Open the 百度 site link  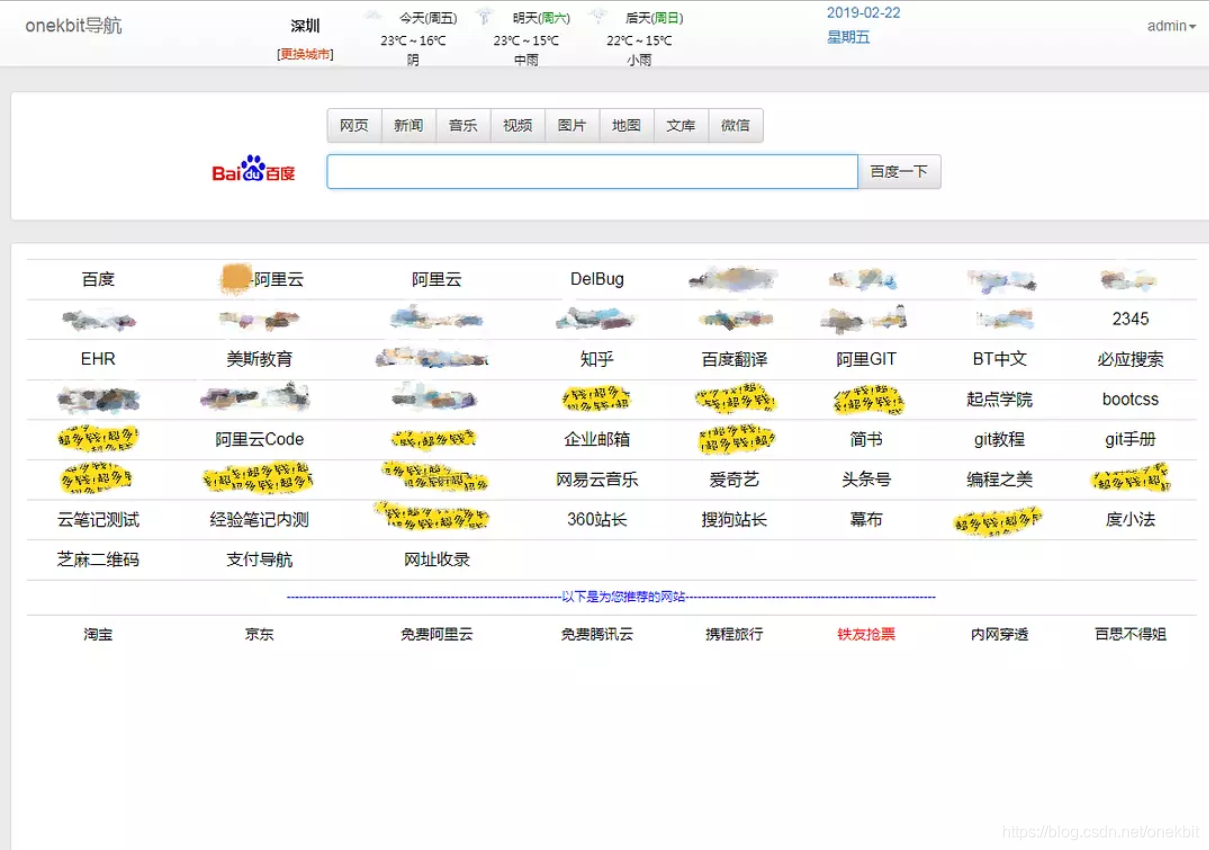point(98,279)
